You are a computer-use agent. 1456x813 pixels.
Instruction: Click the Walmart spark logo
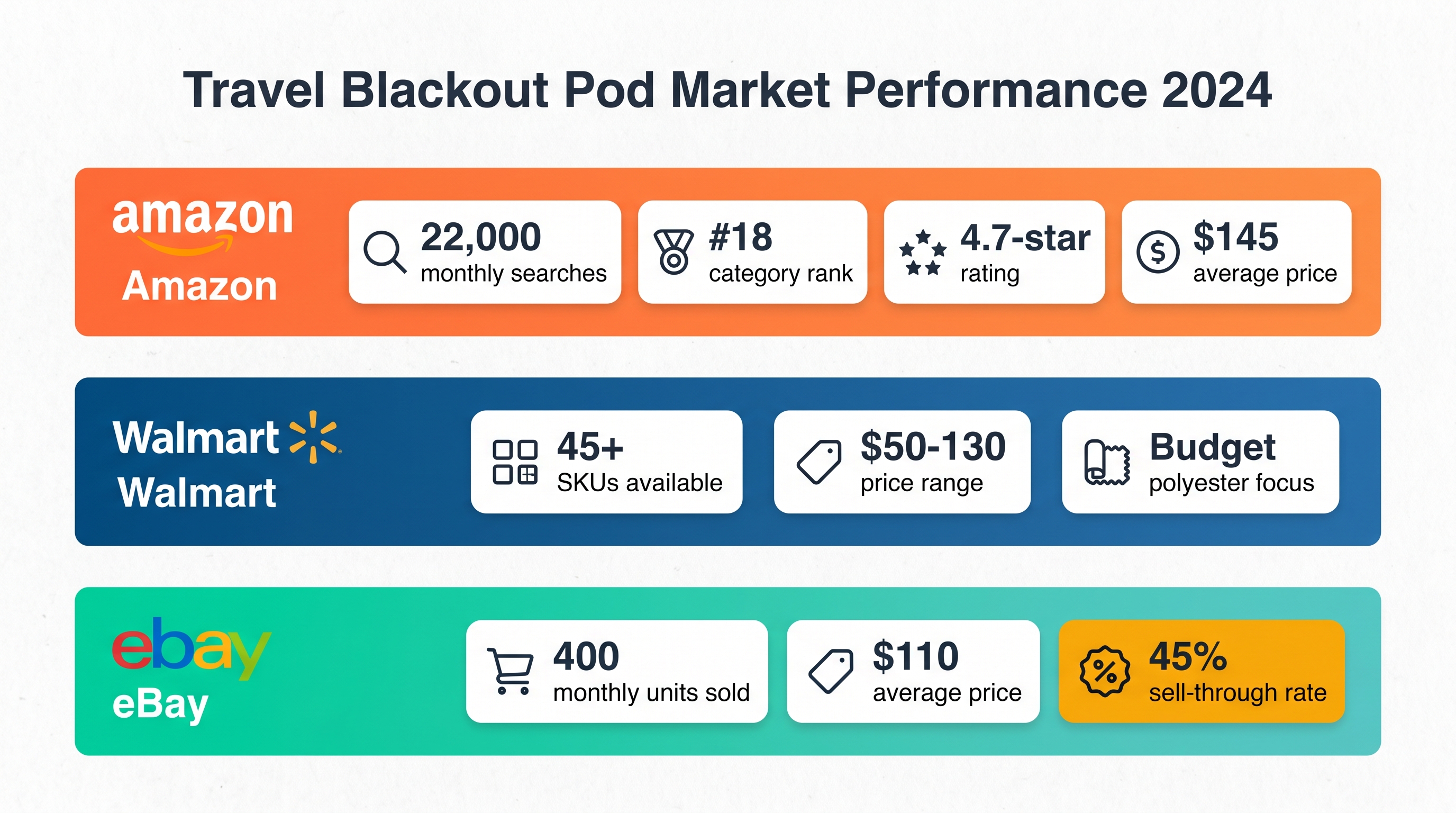tap(314, 437)
